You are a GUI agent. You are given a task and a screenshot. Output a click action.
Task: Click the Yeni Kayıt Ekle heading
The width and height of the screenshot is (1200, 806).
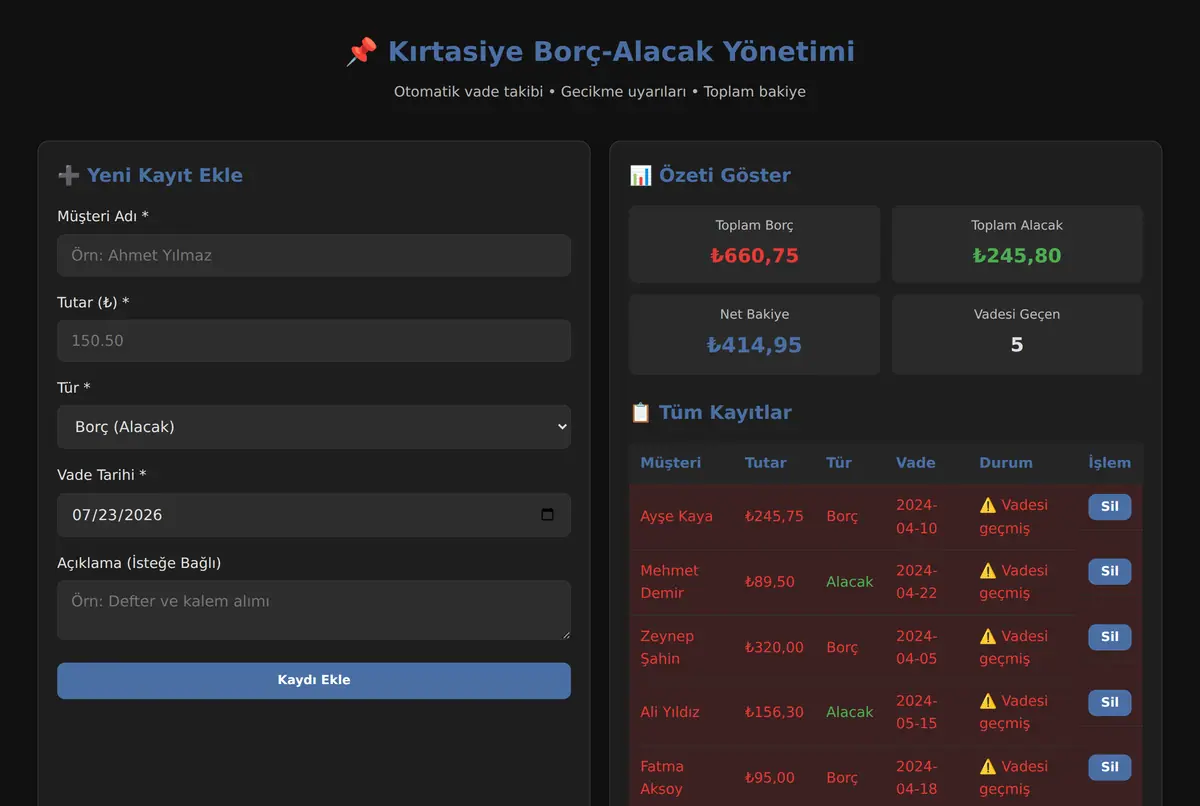click(x=165, y=175)
